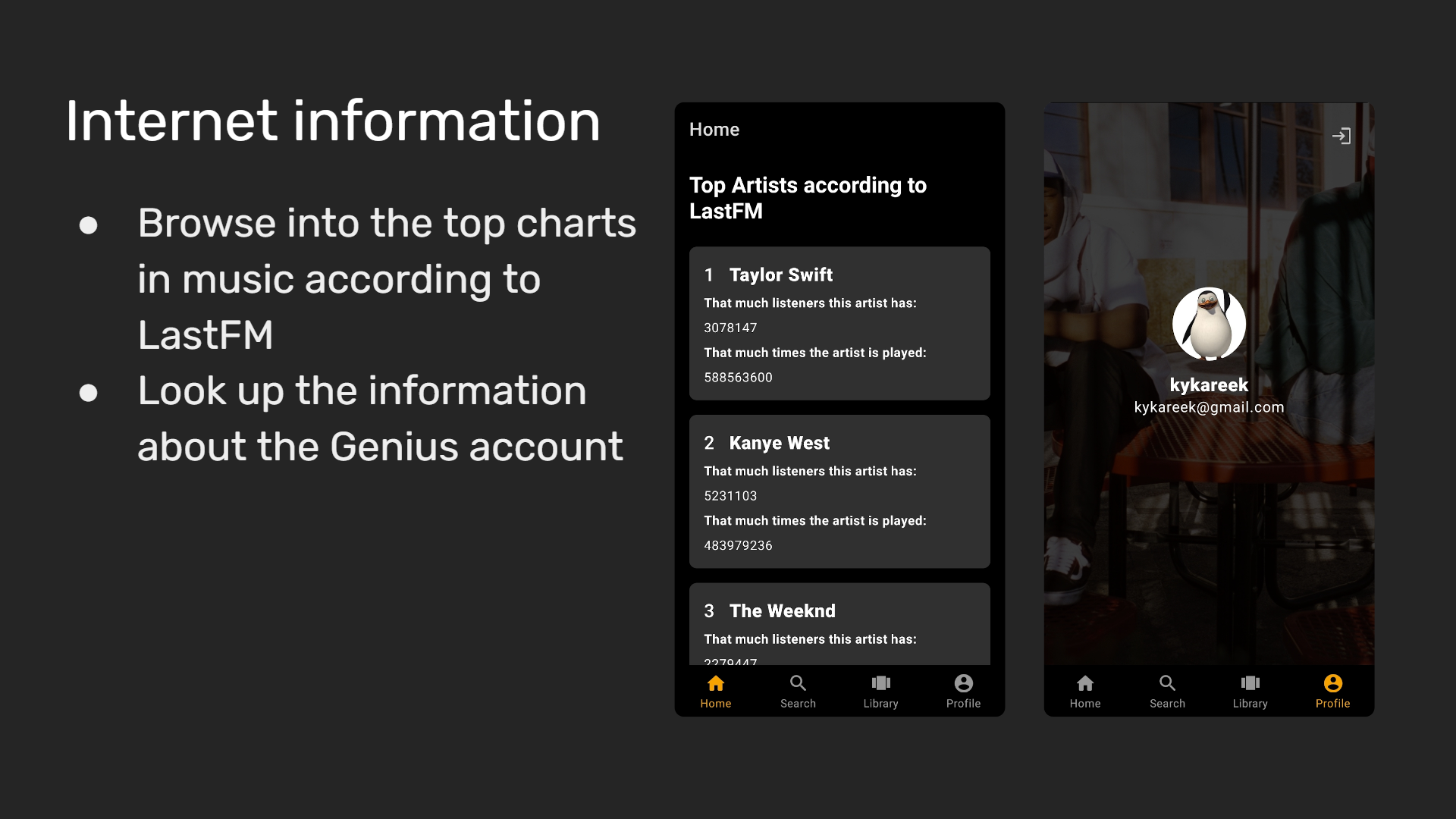Switch to the Profile tab label
The width and height of the screenshot is (1456, 819).
(1332, 703)
